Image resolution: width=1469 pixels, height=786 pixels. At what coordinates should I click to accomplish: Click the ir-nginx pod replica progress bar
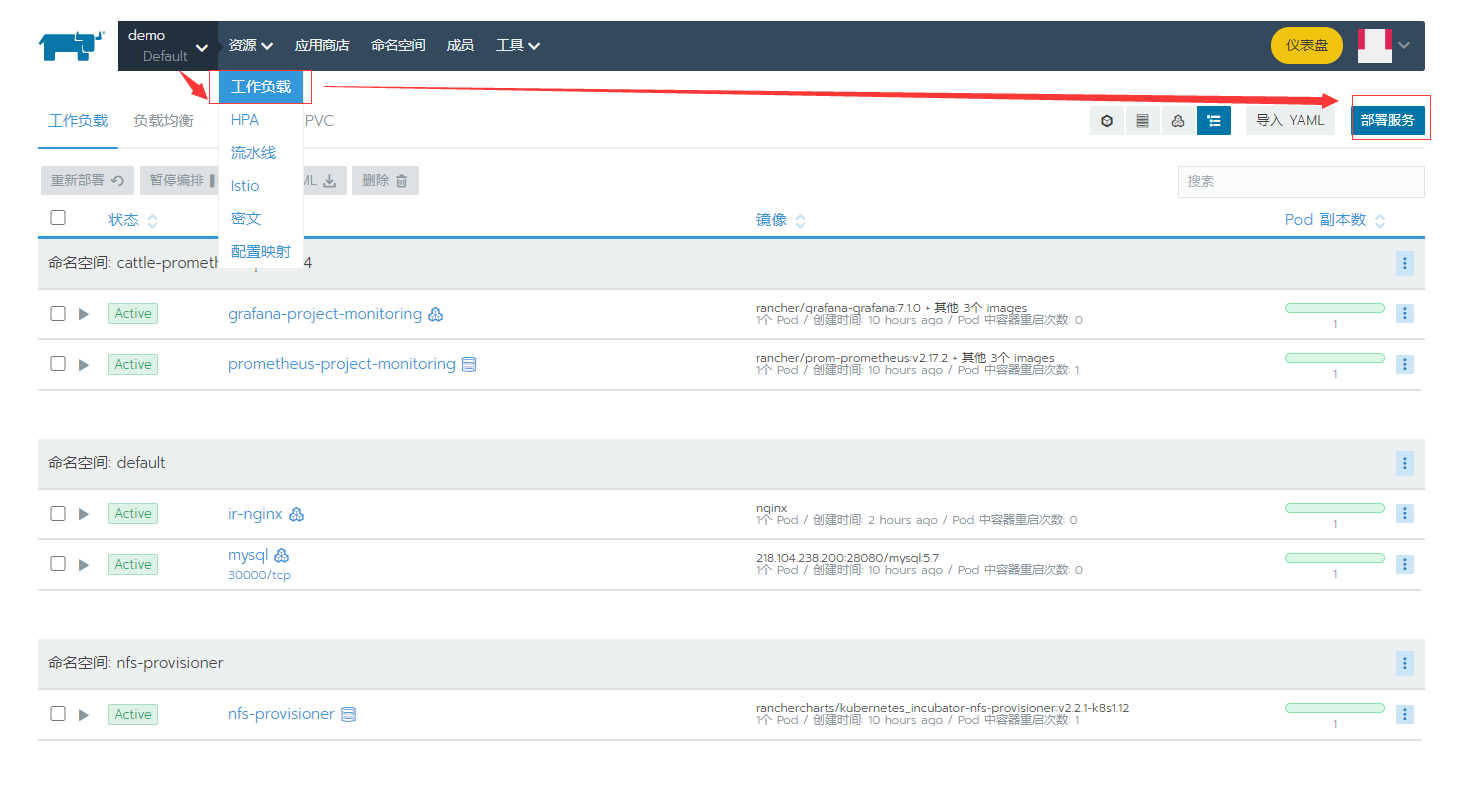tap(1335, 508)
